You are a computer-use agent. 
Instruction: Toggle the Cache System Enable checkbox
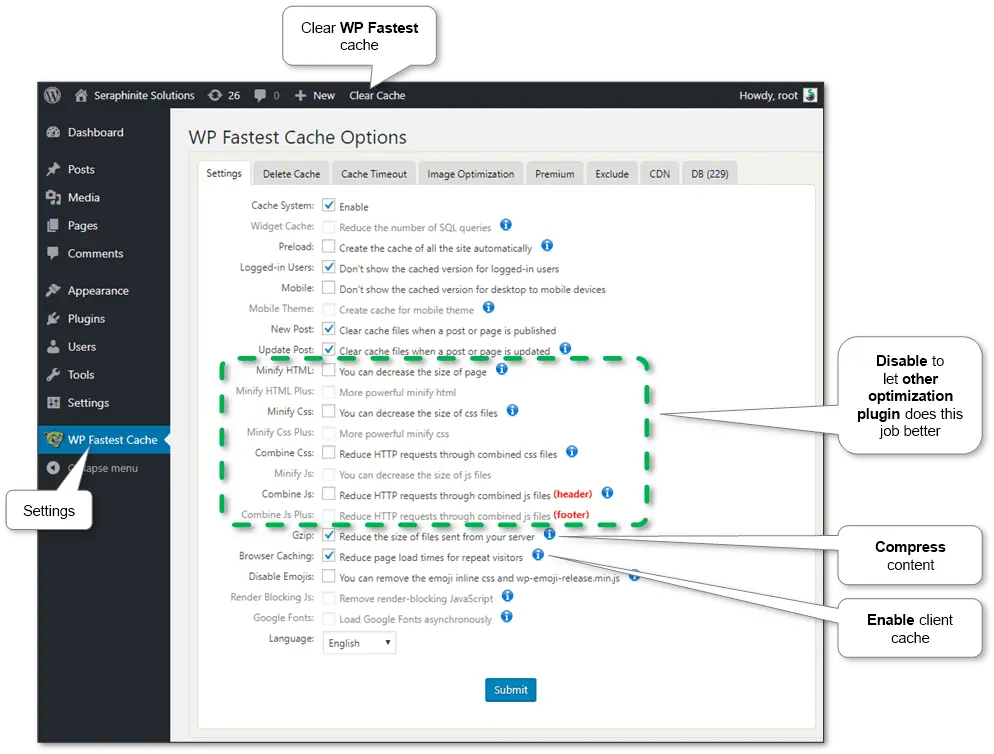pyautogui.click(x=328, y=205)
